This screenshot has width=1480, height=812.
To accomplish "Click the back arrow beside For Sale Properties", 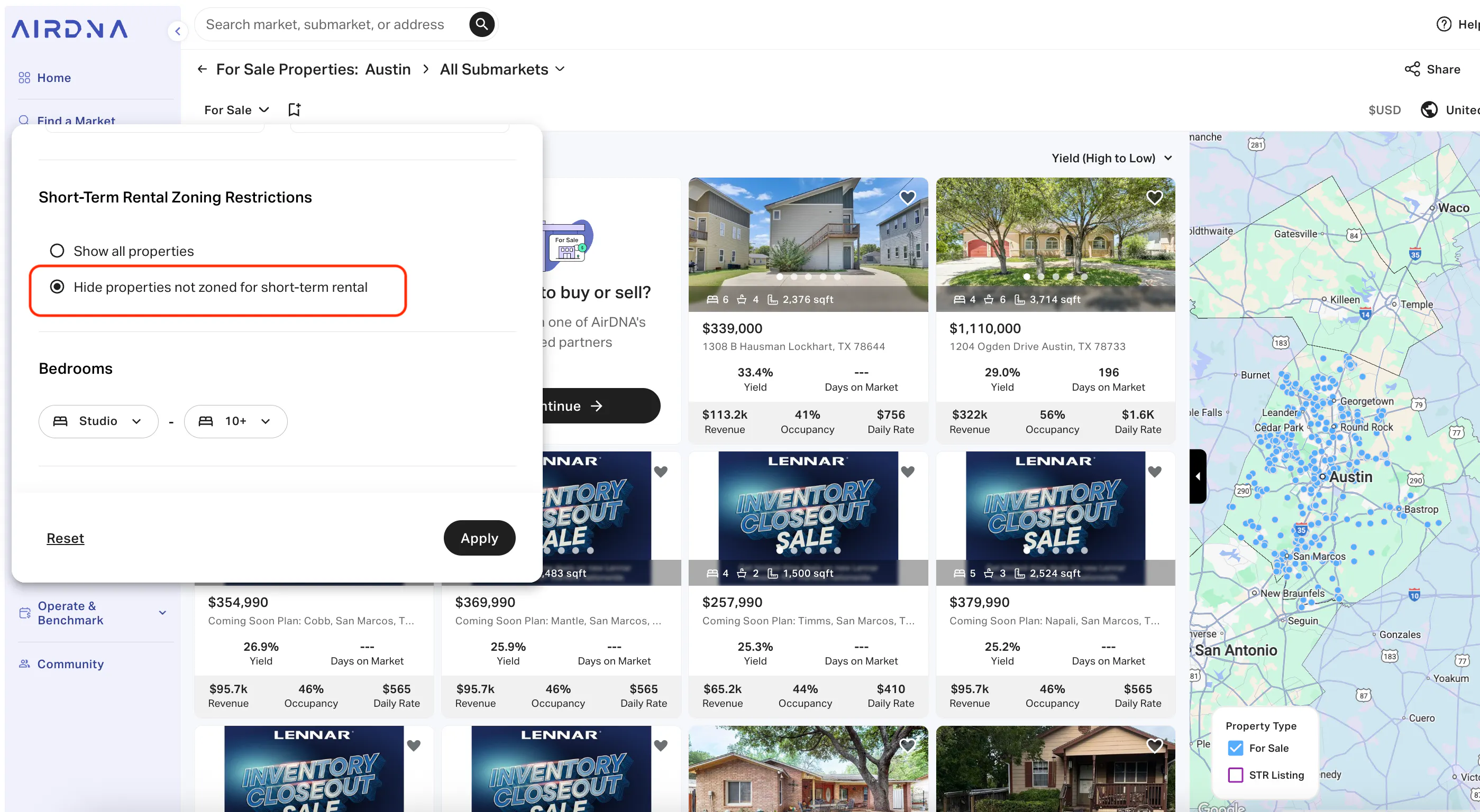I will 202,69.
